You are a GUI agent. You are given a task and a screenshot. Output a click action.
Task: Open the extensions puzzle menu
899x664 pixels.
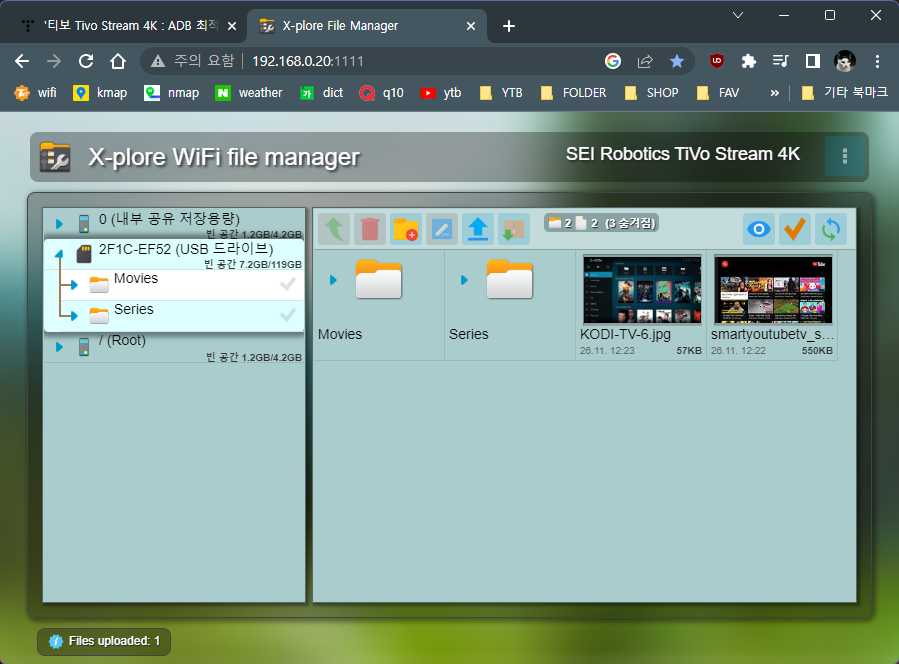[749, 61]
